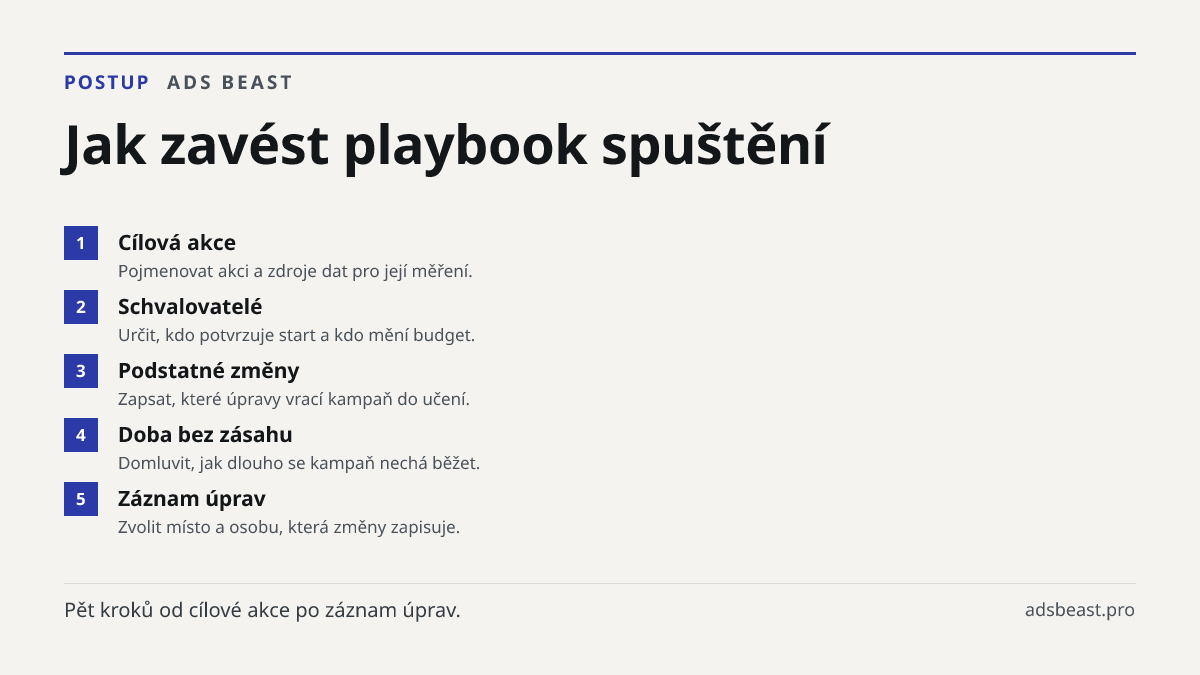Open the adsbeast.pro link
1200x675 pixels.
tap(1080, 610)
